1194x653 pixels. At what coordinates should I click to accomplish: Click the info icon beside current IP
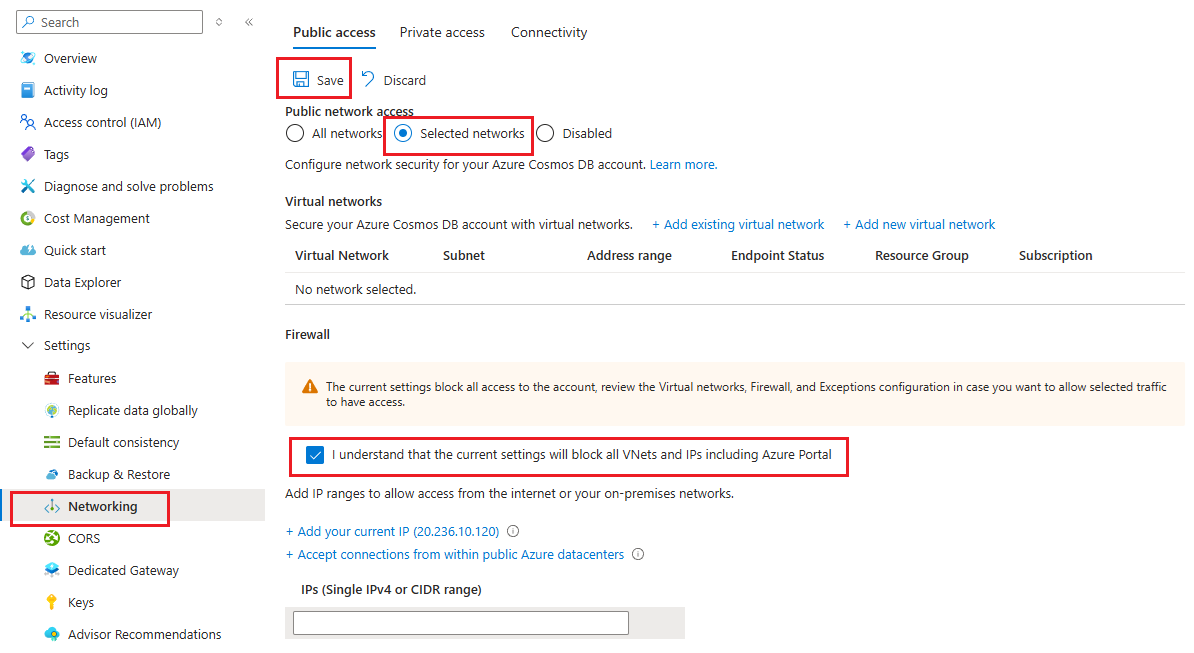[x=514, y=532]
